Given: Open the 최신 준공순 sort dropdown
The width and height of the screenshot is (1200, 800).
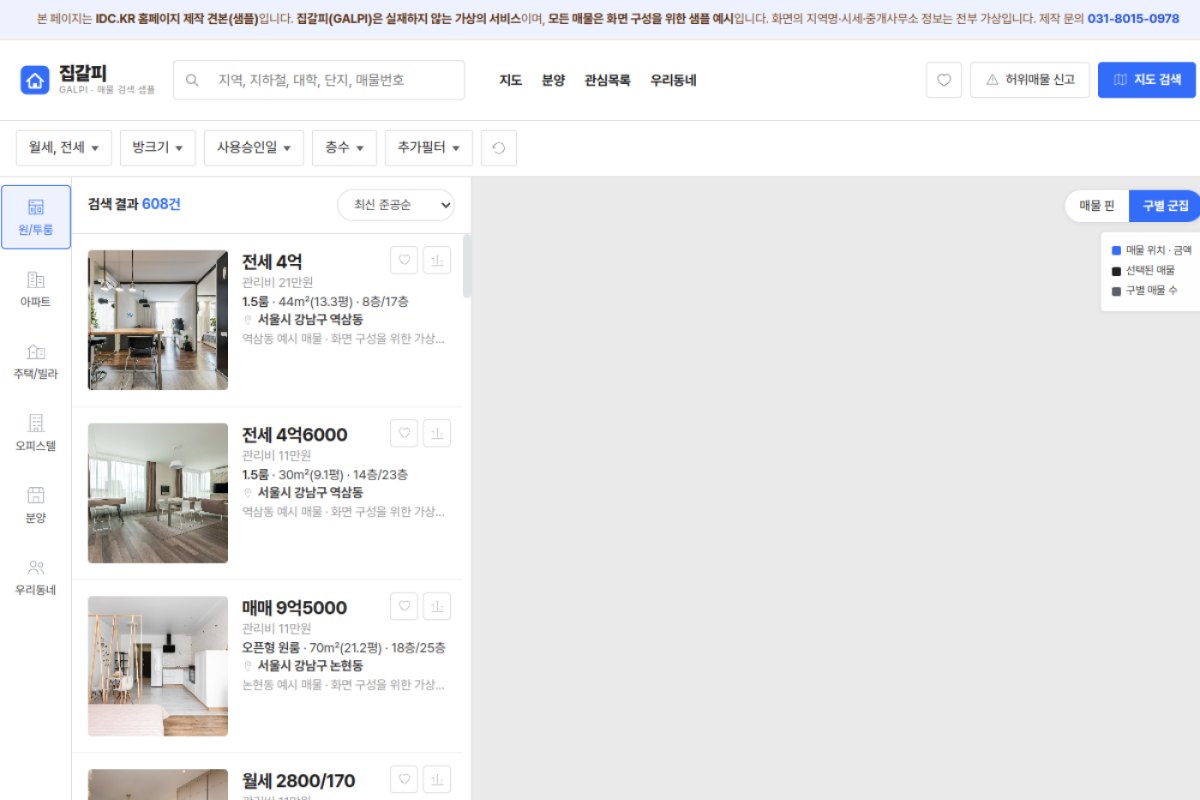Looking at the screenshot, I should 396,205.
